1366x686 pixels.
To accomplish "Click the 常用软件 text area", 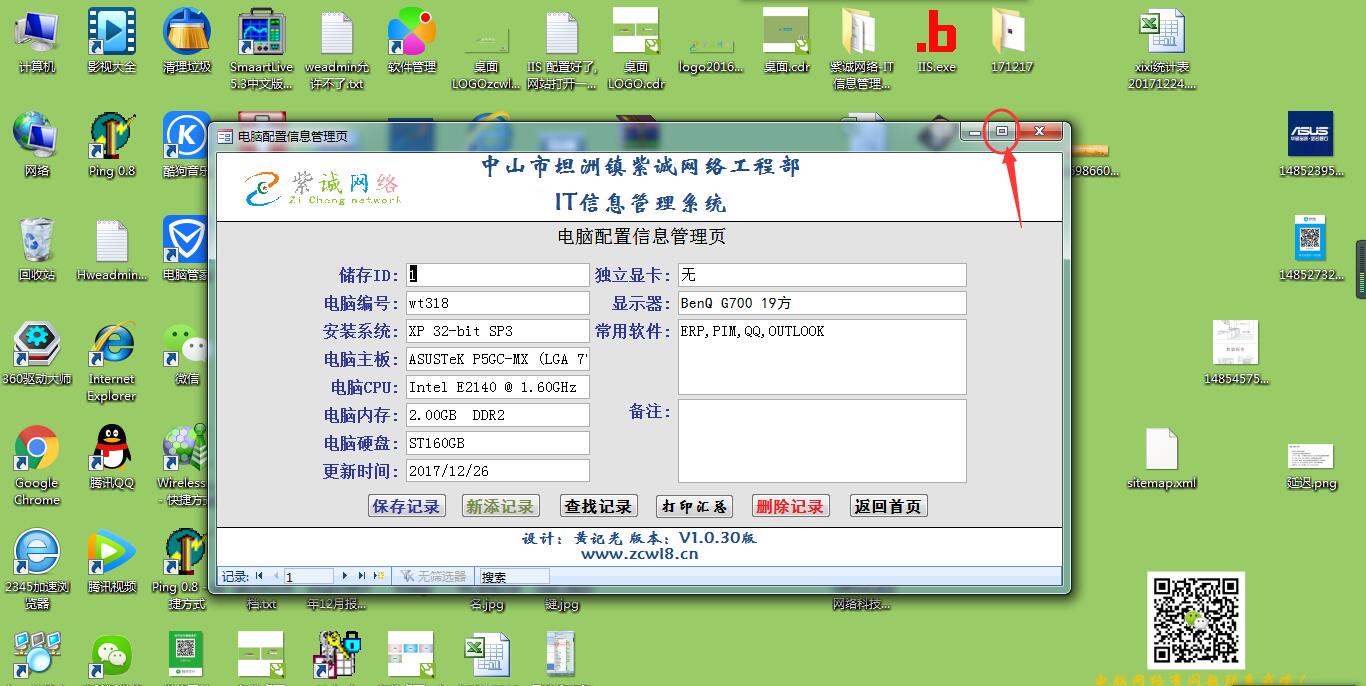I will 822,357.
